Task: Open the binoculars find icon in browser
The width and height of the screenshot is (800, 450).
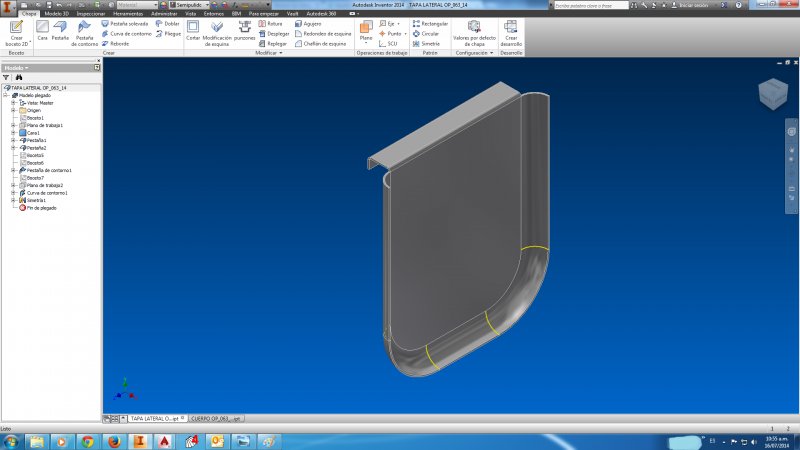Action: 19,78
